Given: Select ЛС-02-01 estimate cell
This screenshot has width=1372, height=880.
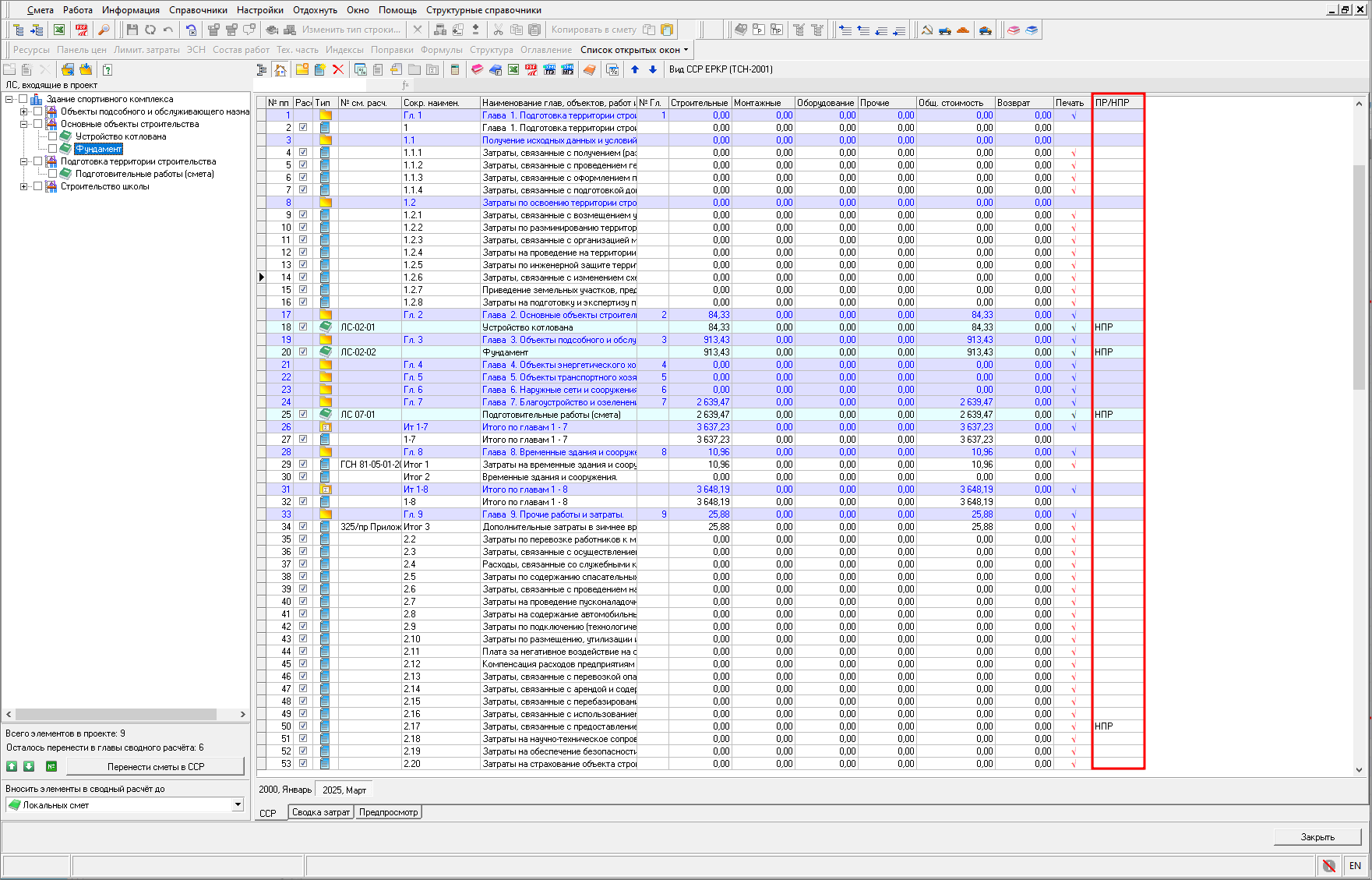Looking at the screenshot, I should point(369,327).
